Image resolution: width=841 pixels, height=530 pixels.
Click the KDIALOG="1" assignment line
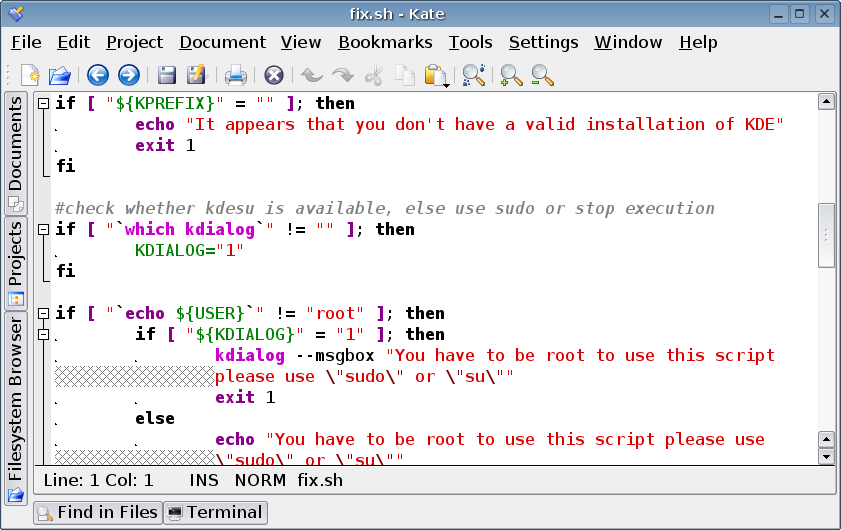pyautogui.click(x=189, y=250)
